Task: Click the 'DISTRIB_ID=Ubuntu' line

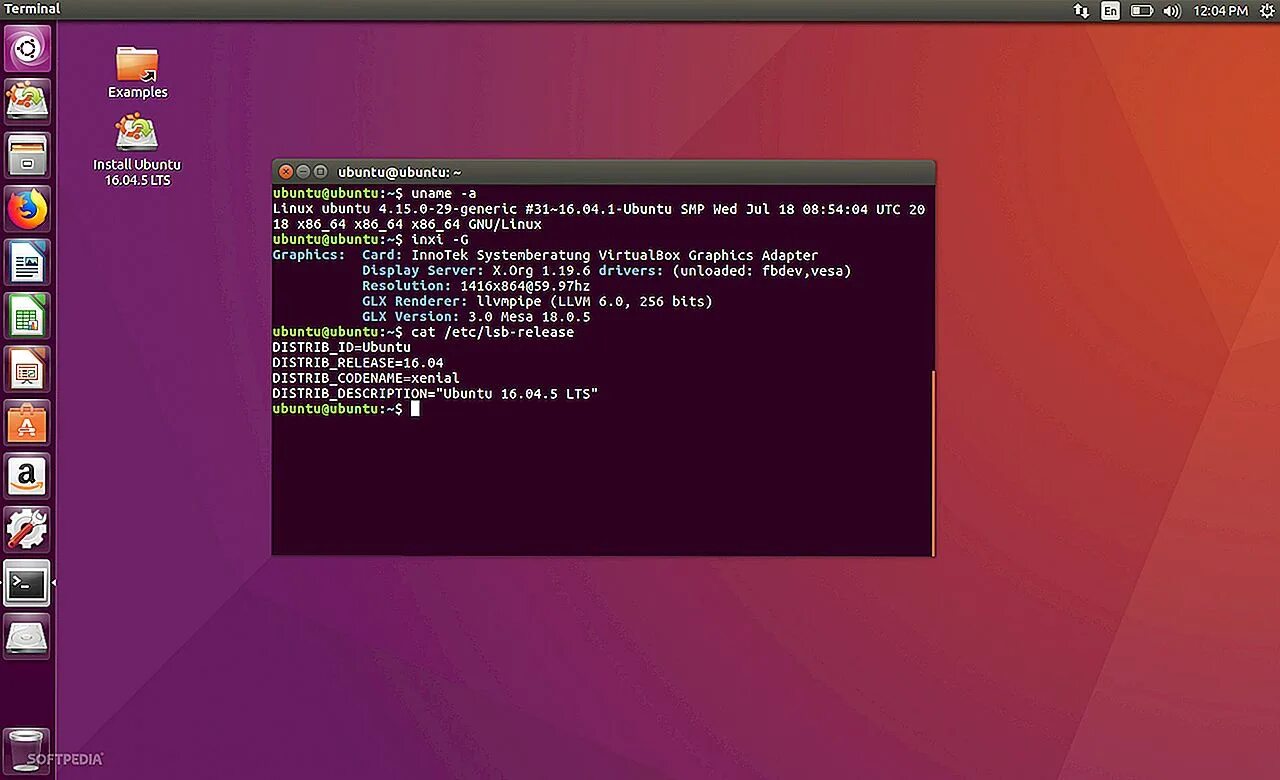Action: point(341,347)
